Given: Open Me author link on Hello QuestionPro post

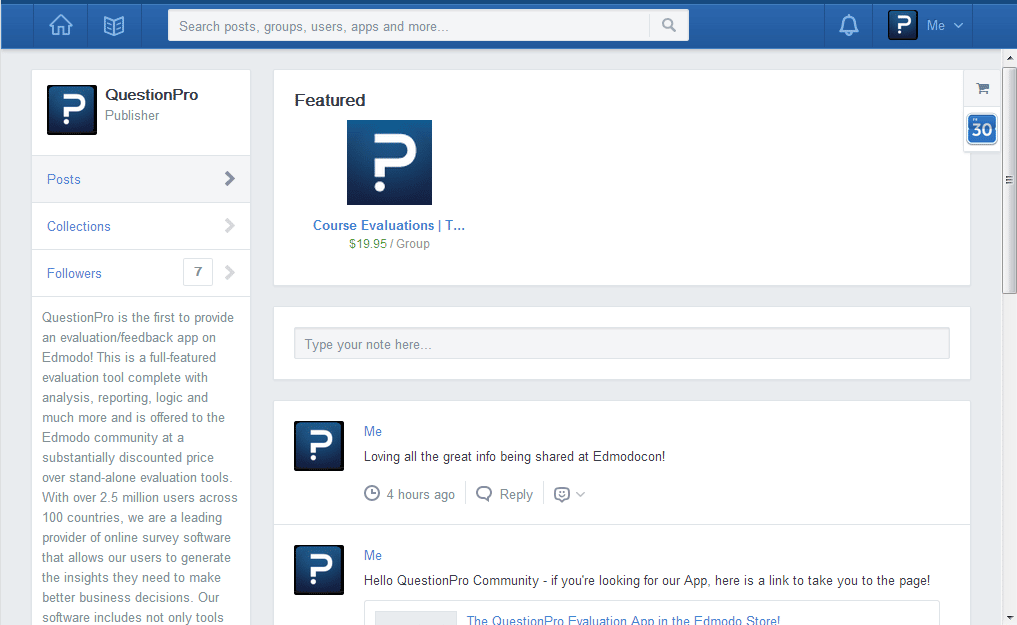Looking at the screenshot, I should [372, 555].
